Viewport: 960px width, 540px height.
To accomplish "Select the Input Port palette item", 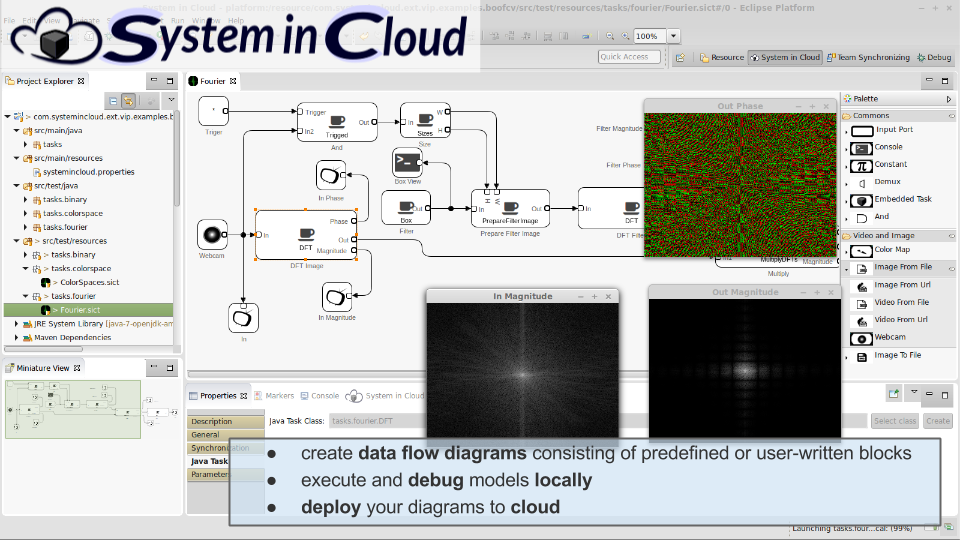I will (x=882, y=130).
